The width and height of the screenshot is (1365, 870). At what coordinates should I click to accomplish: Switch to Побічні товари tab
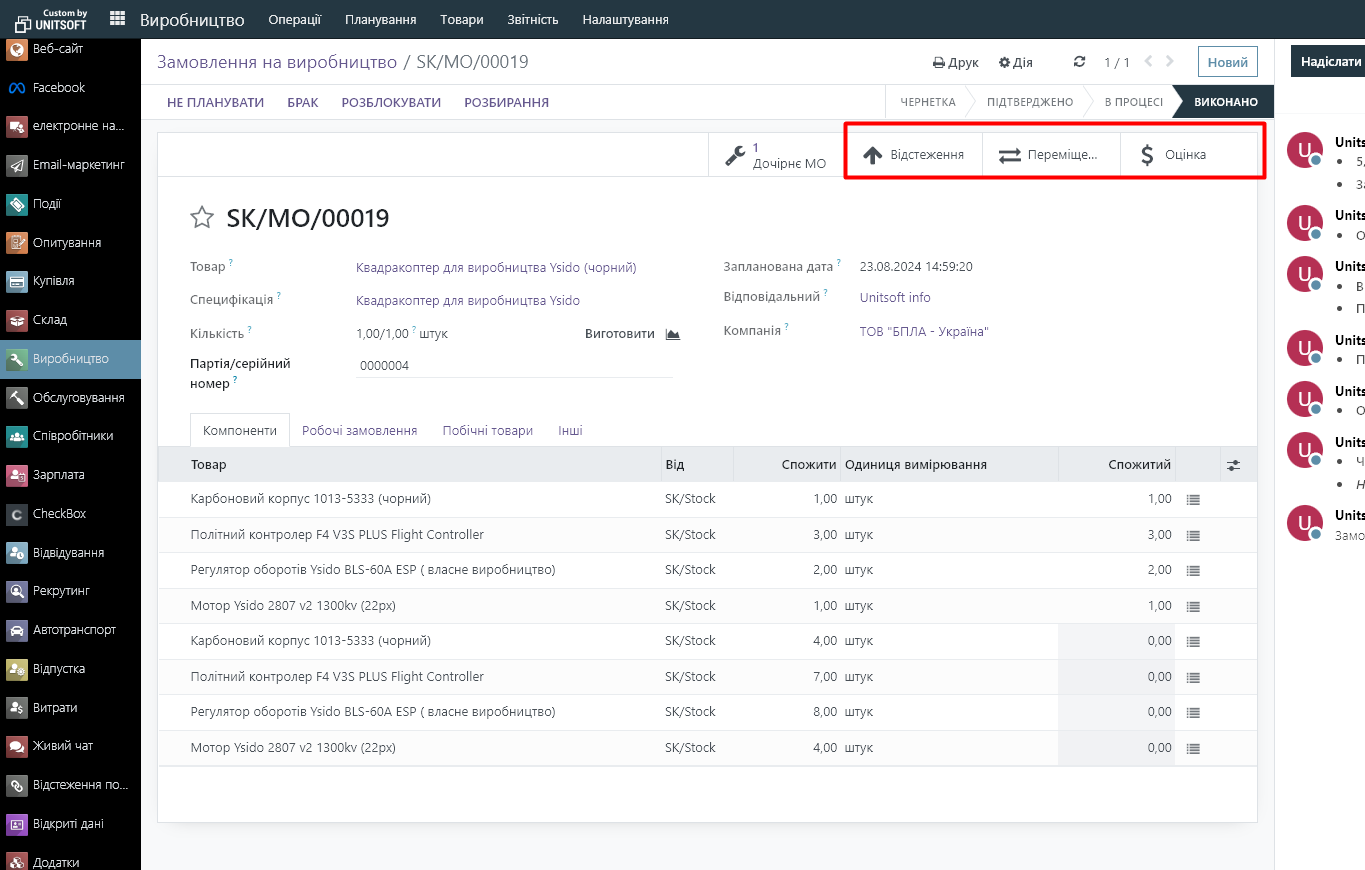487,431
